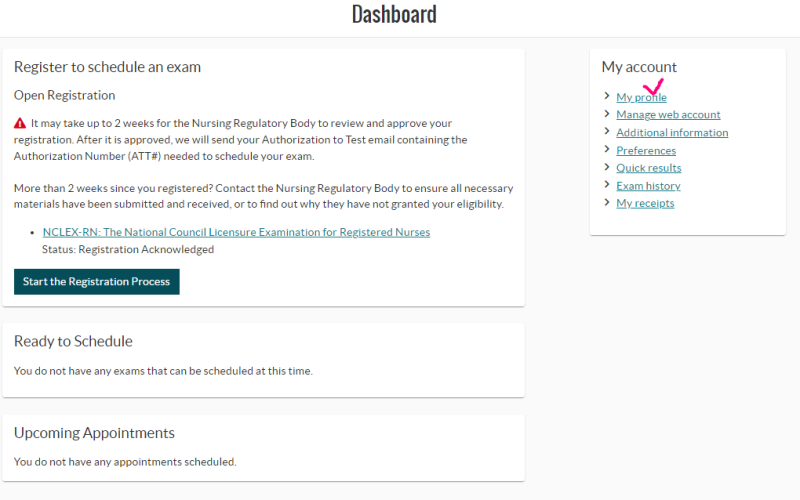Viewport: 800px width, 500px height.
Task: Open Manage web account link
Action: pyautogui.click(x=668, y=114)
